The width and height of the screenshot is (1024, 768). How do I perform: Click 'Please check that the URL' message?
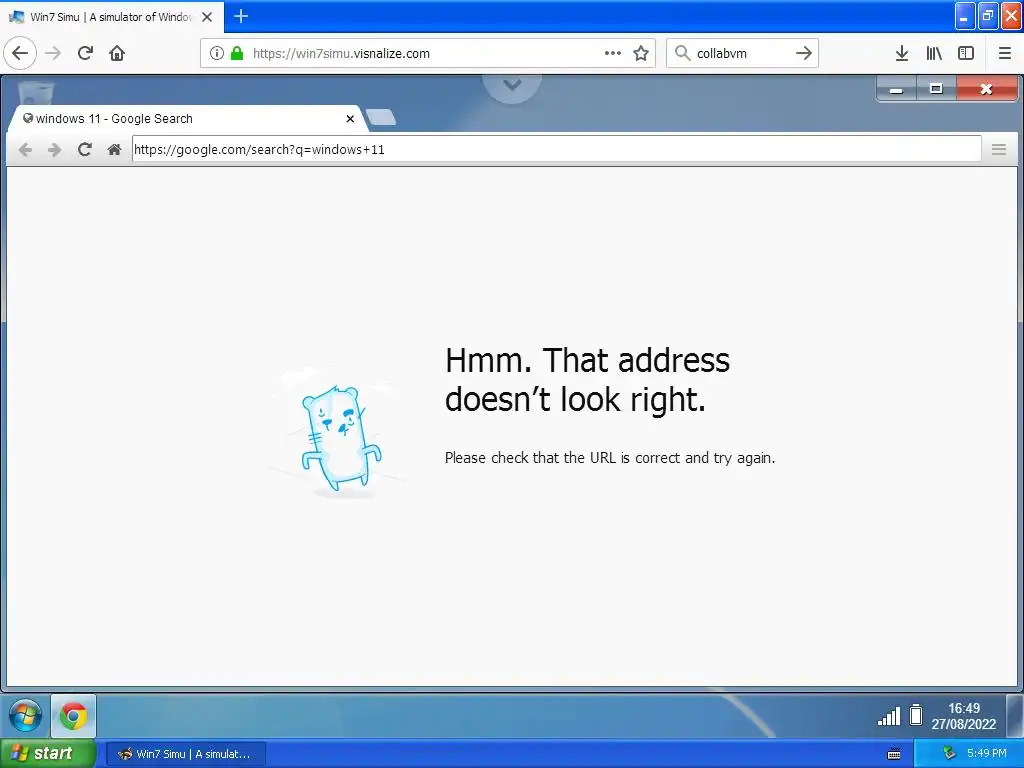coord(610,458)
